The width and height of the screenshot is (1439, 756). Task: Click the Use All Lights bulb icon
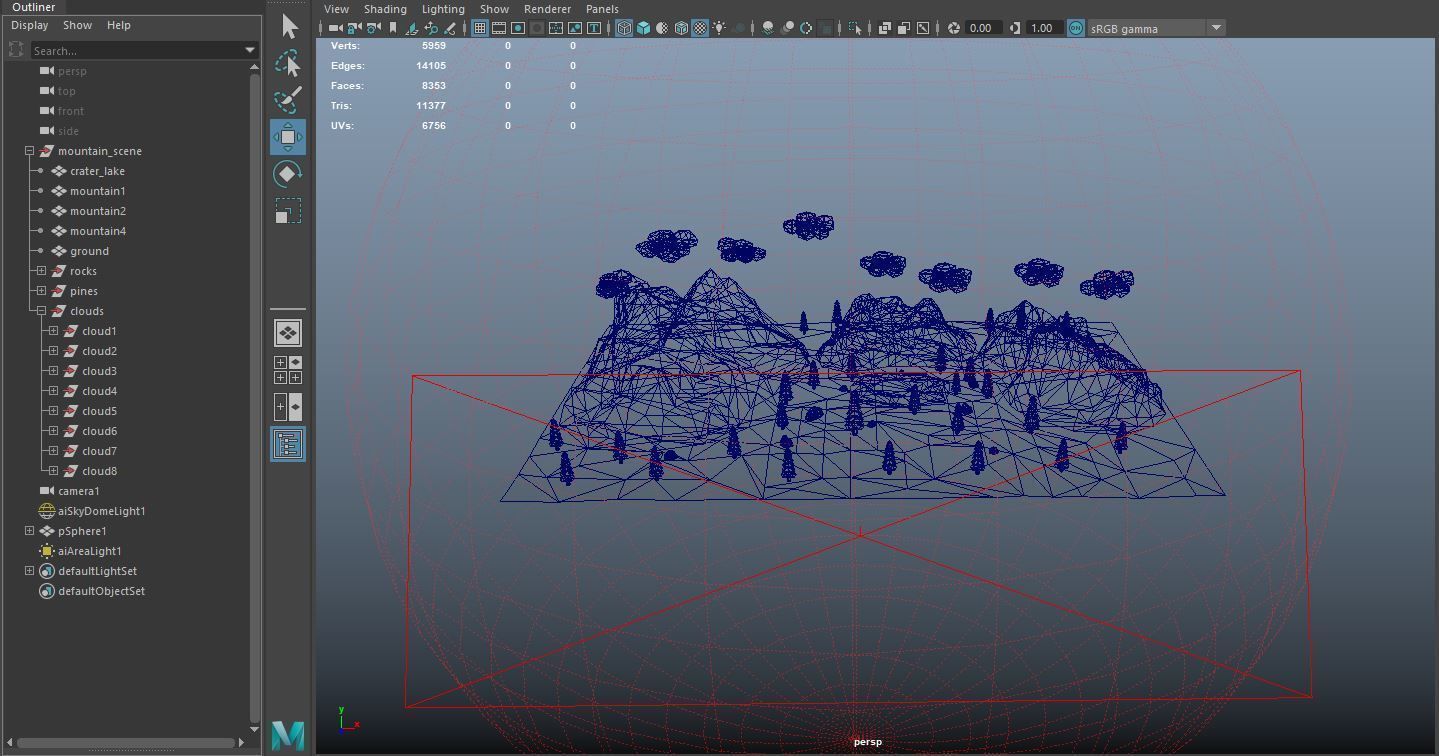[x=719, y=28]
